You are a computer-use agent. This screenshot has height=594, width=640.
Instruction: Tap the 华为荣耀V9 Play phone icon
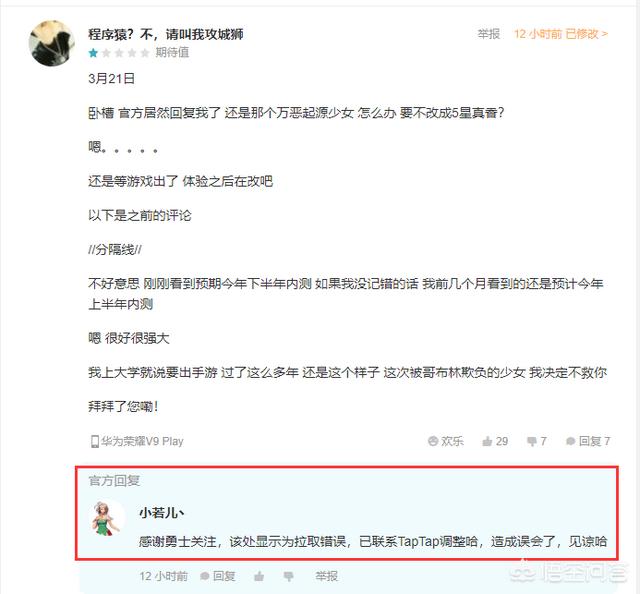[95, 441]
